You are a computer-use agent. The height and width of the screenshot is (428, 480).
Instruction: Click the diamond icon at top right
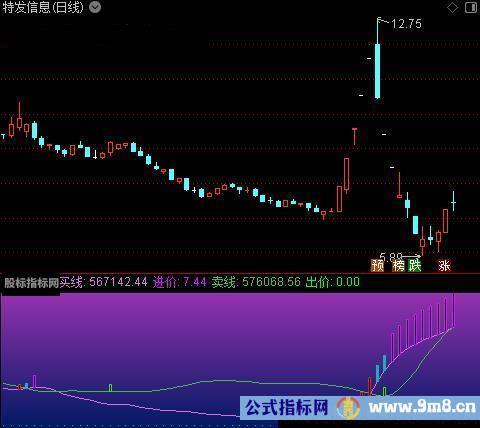point(452,7)
